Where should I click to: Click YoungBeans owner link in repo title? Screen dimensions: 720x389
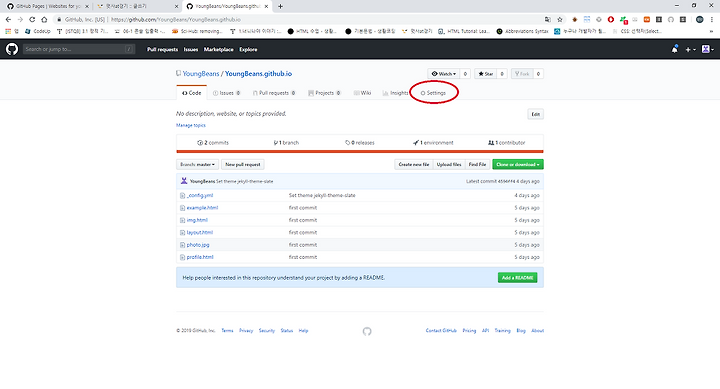(x=201, y=73)
